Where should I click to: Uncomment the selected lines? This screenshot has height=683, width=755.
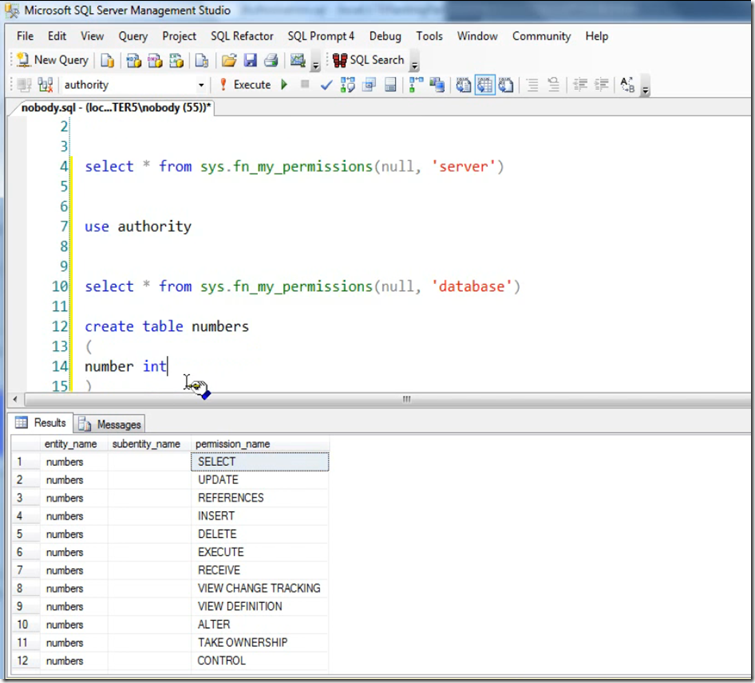pos(554,85)
